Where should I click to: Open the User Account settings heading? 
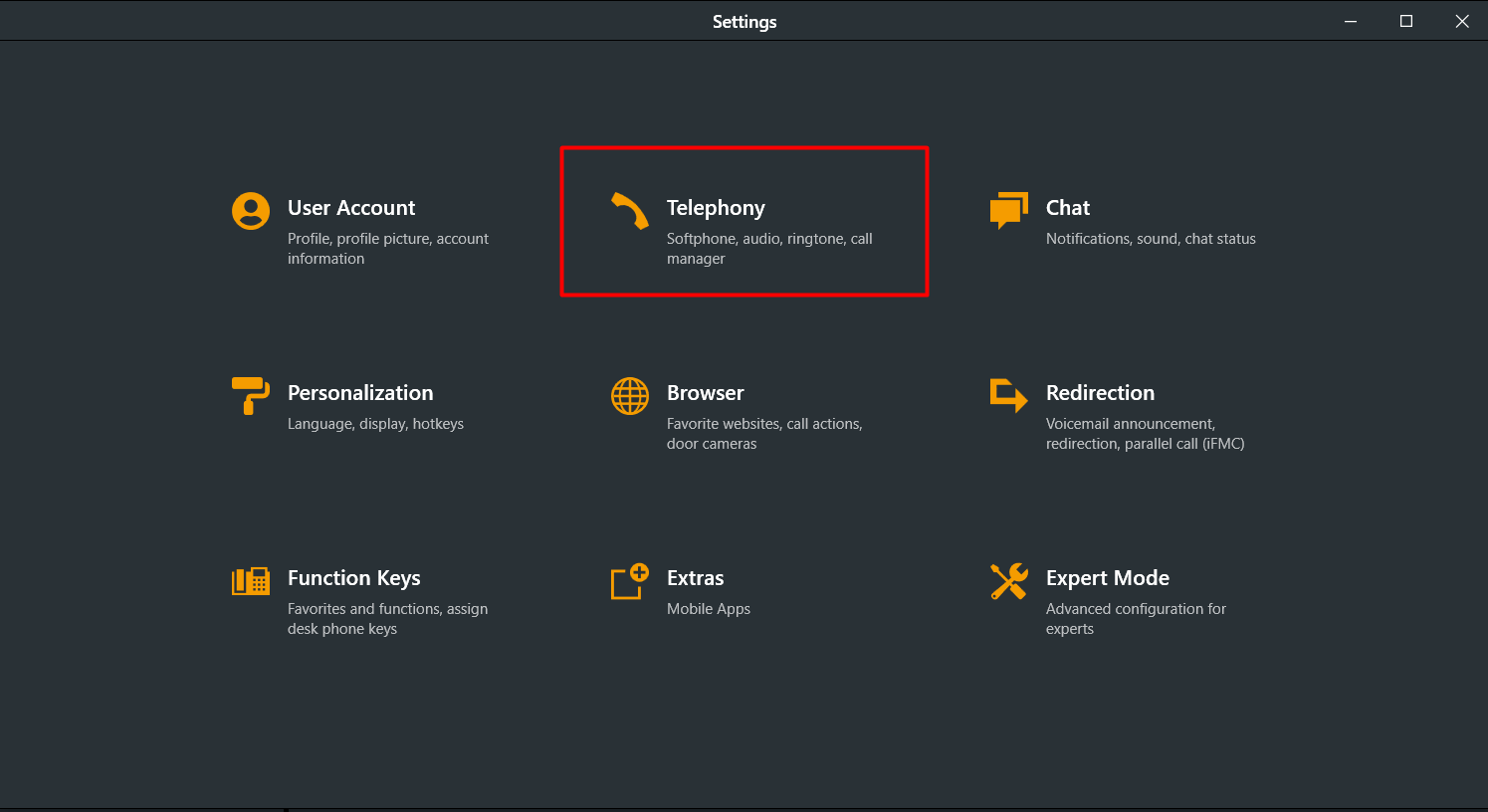[351, 208]
